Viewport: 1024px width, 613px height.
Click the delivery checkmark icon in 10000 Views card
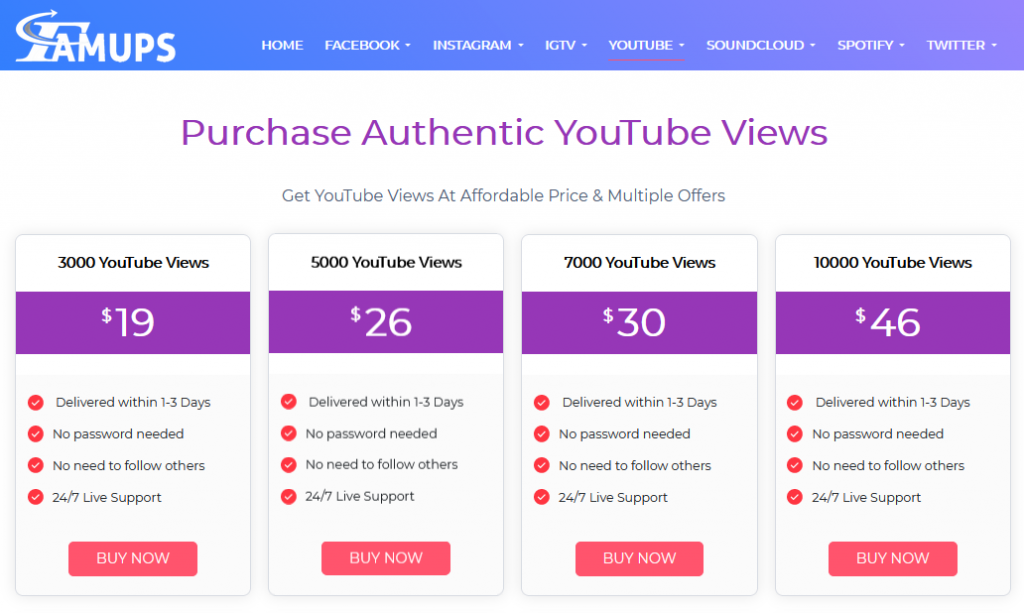[795, 402]
